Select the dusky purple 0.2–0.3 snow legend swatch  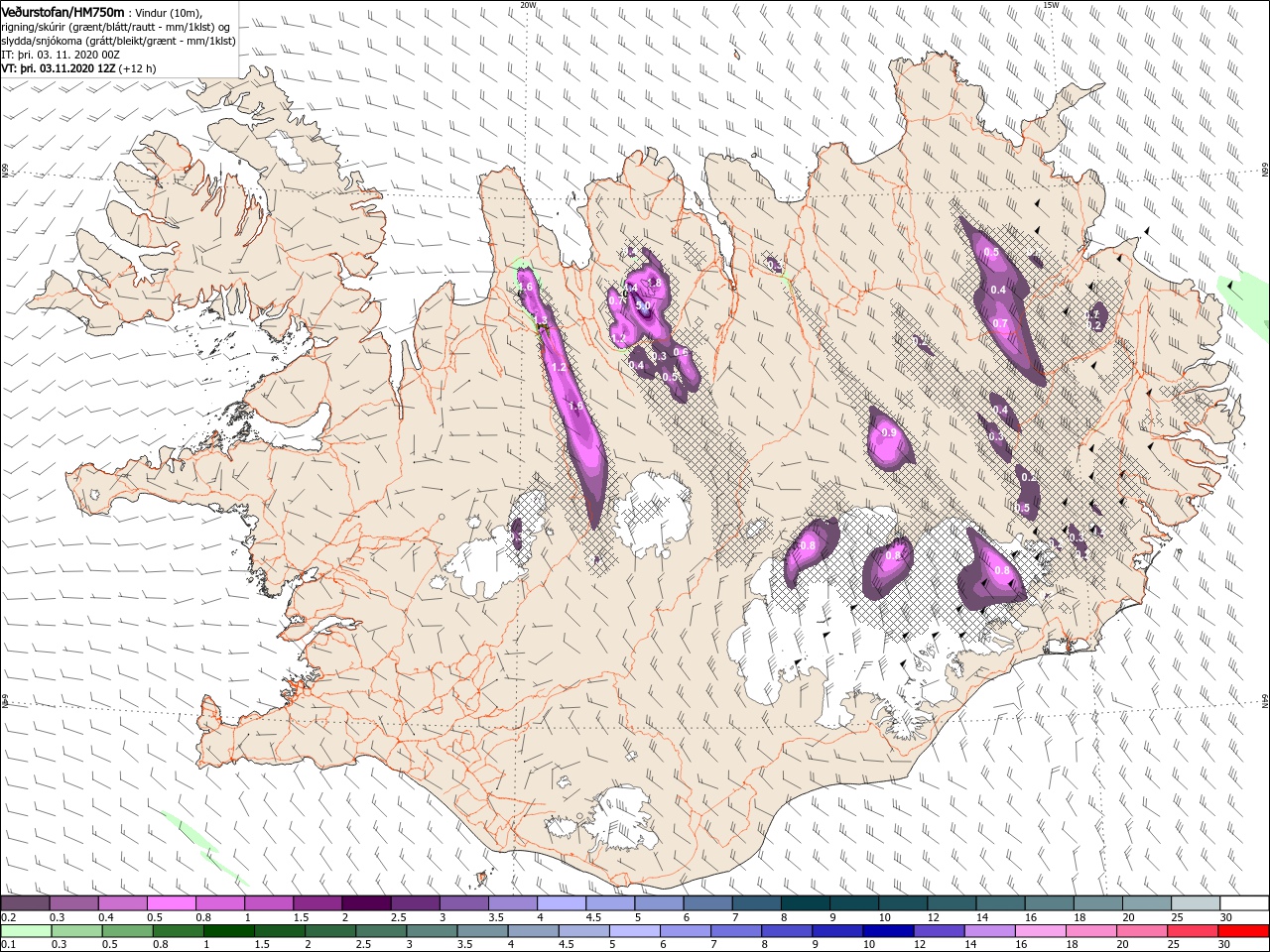point(25,902)
